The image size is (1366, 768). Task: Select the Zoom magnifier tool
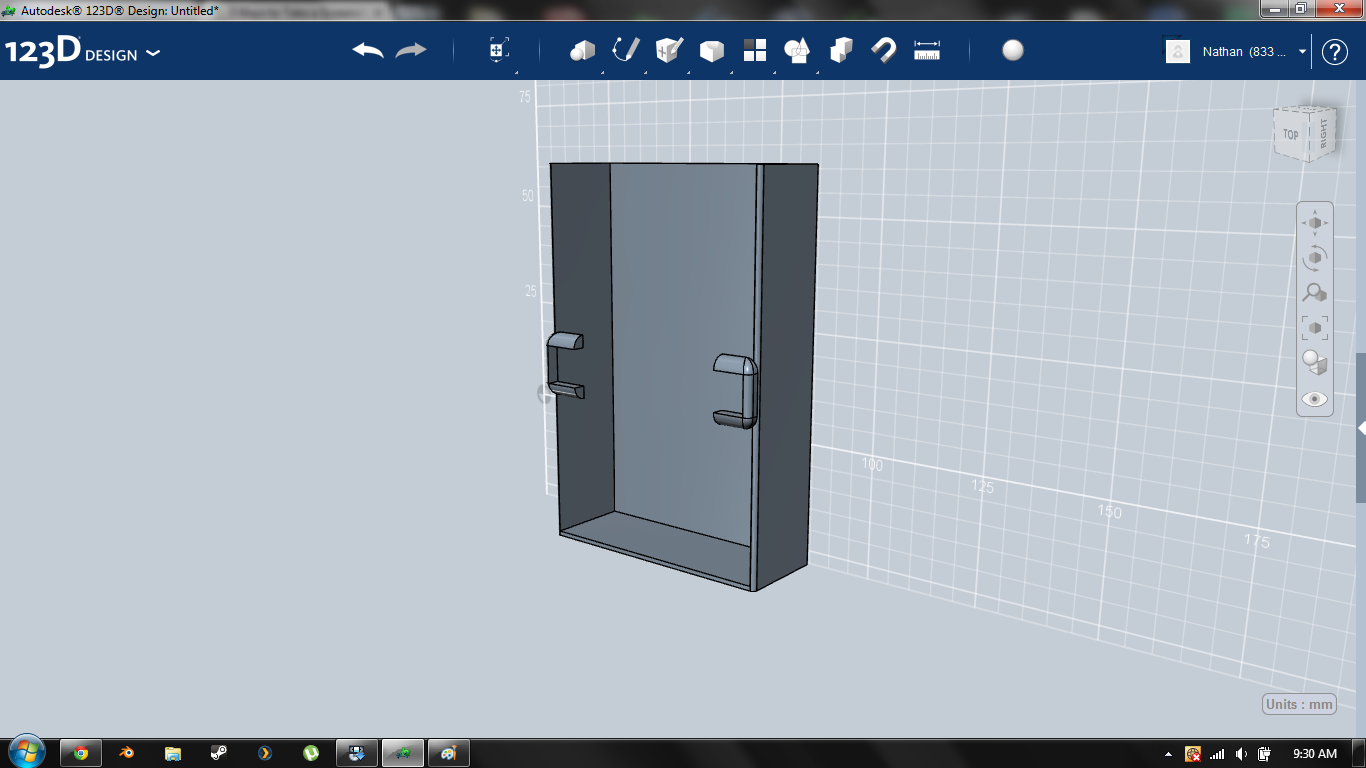(1315, 293)
